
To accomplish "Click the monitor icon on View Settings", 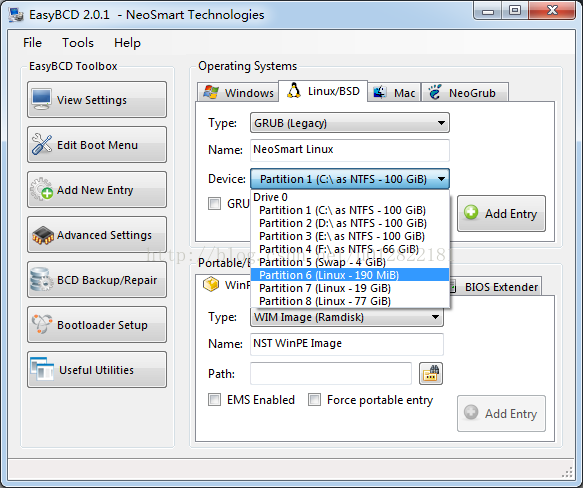I will 42,99.
